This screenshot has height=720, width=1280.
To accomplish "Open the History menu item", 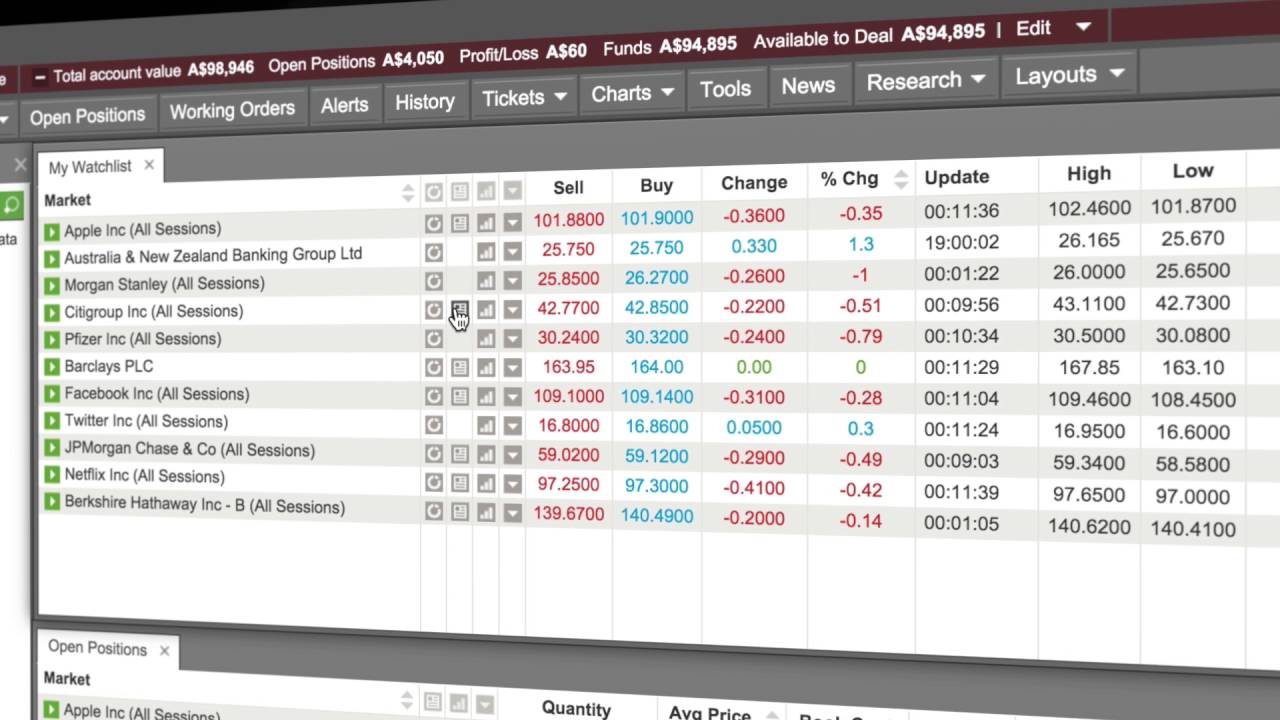I will point(424,101).
